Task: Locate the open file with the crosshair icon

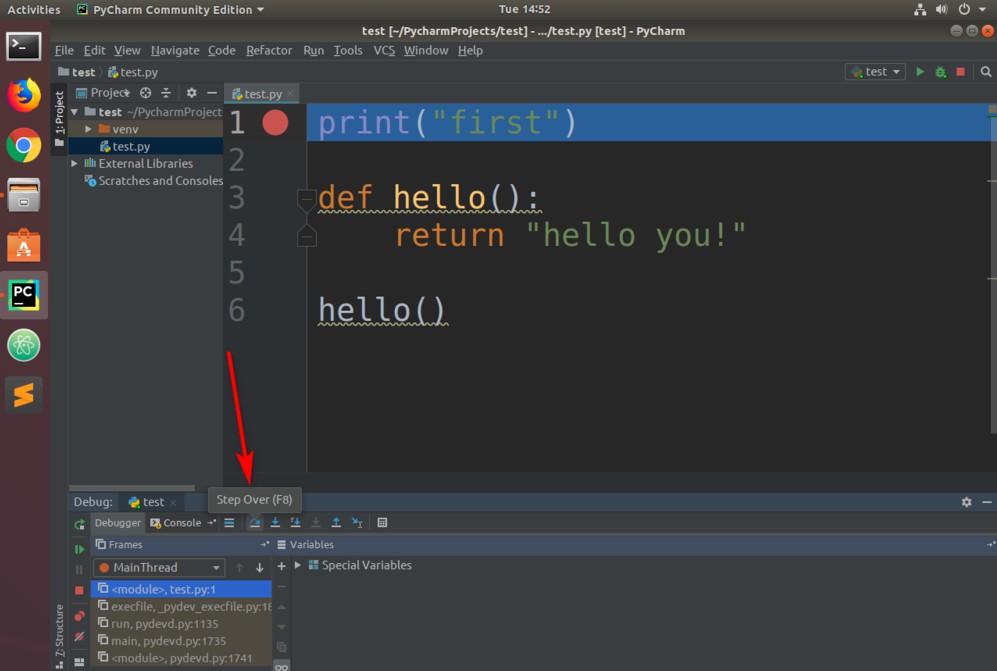Action: coord(146,93)
